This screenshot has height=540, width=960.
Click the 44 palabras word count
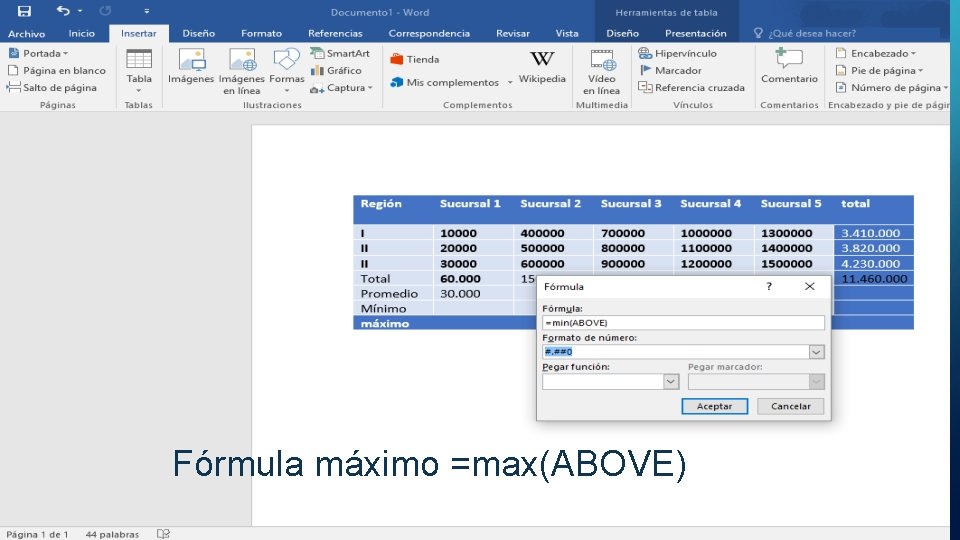point(112,534)
